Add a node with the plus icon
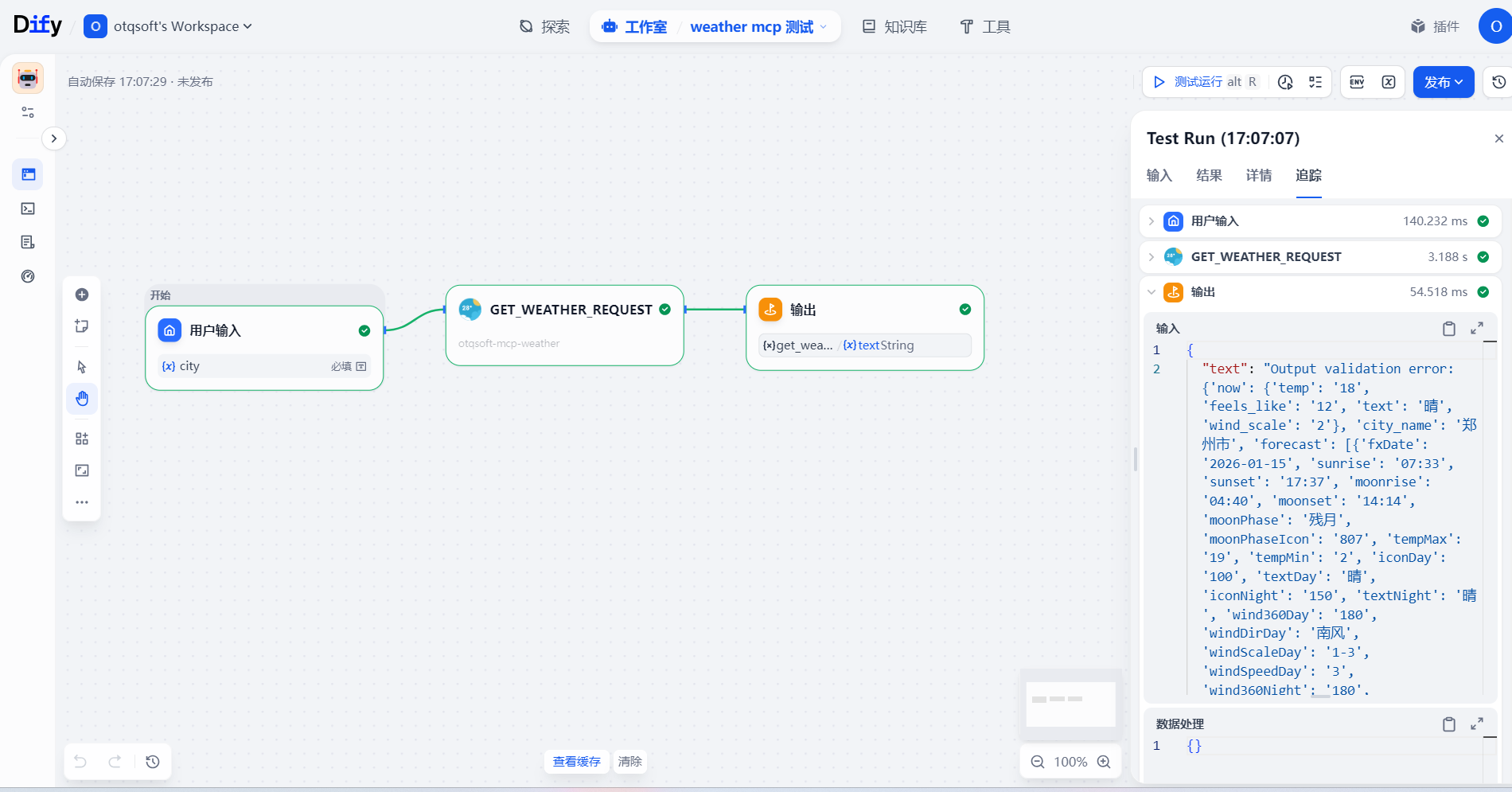This screenshot has width=1512, height=792. pos(82,295)
